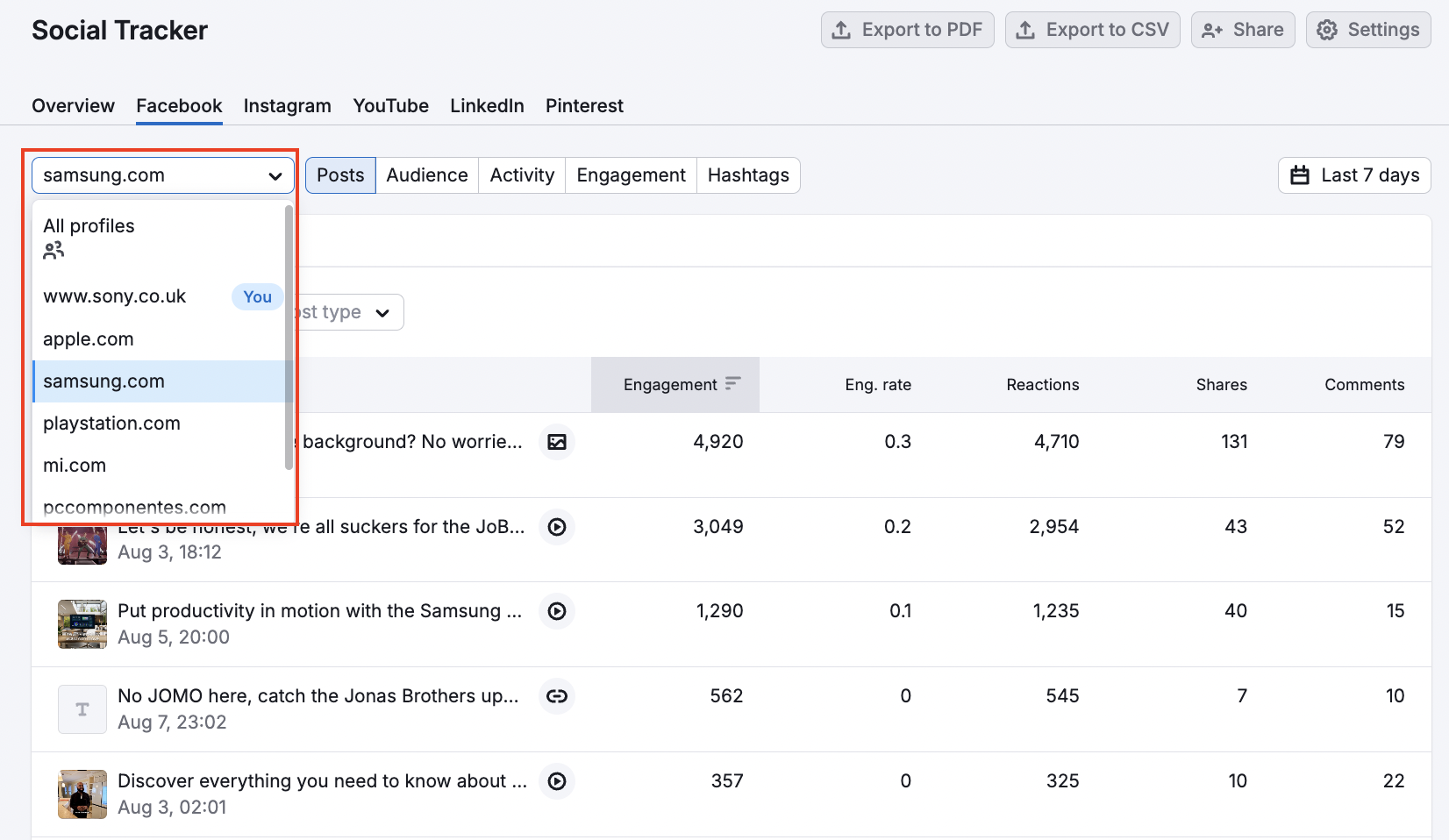Switch to the Instagram tab
The height and width of the screenshot is (840, 1449).
click(287, 105)
